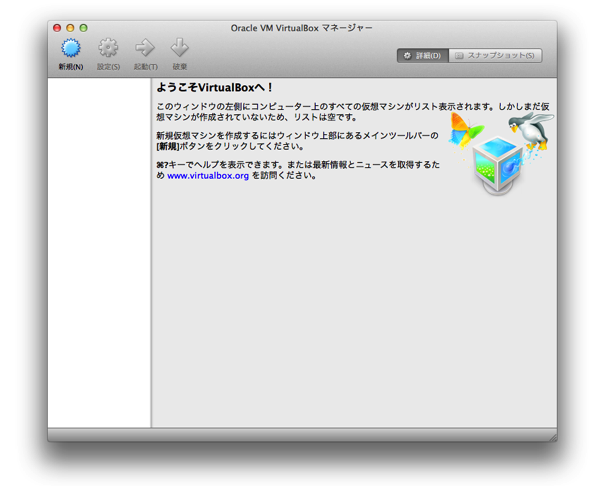This screenshot has height=486, width=600.
Task: Click the 新規(N) new VM icon
Action: 70,48
